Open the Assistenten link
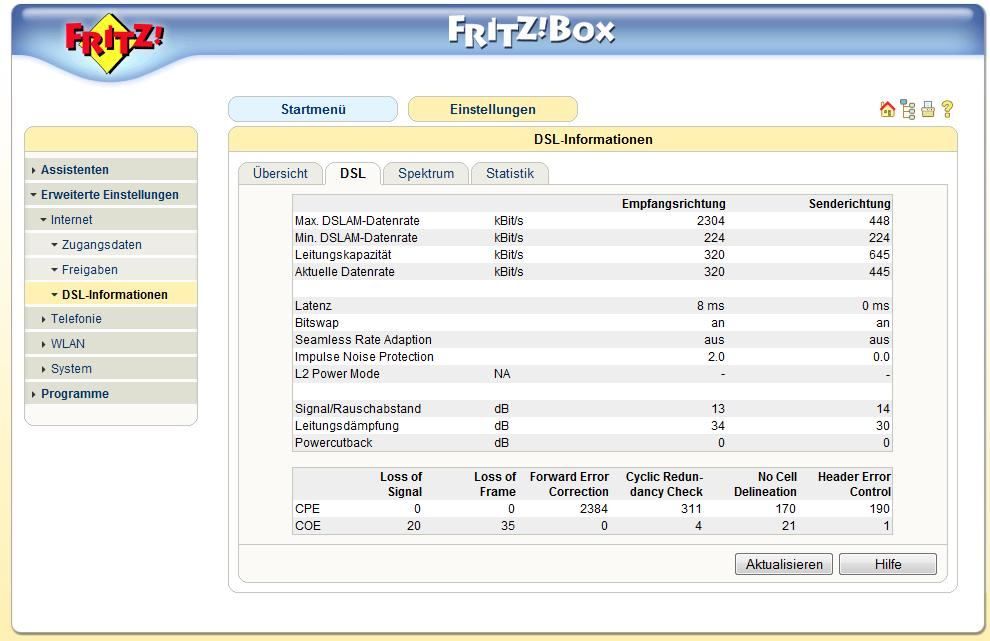Image resolution: width=990 pixels, height=641 pixels. pyautogui.click(x=75, y=170)
